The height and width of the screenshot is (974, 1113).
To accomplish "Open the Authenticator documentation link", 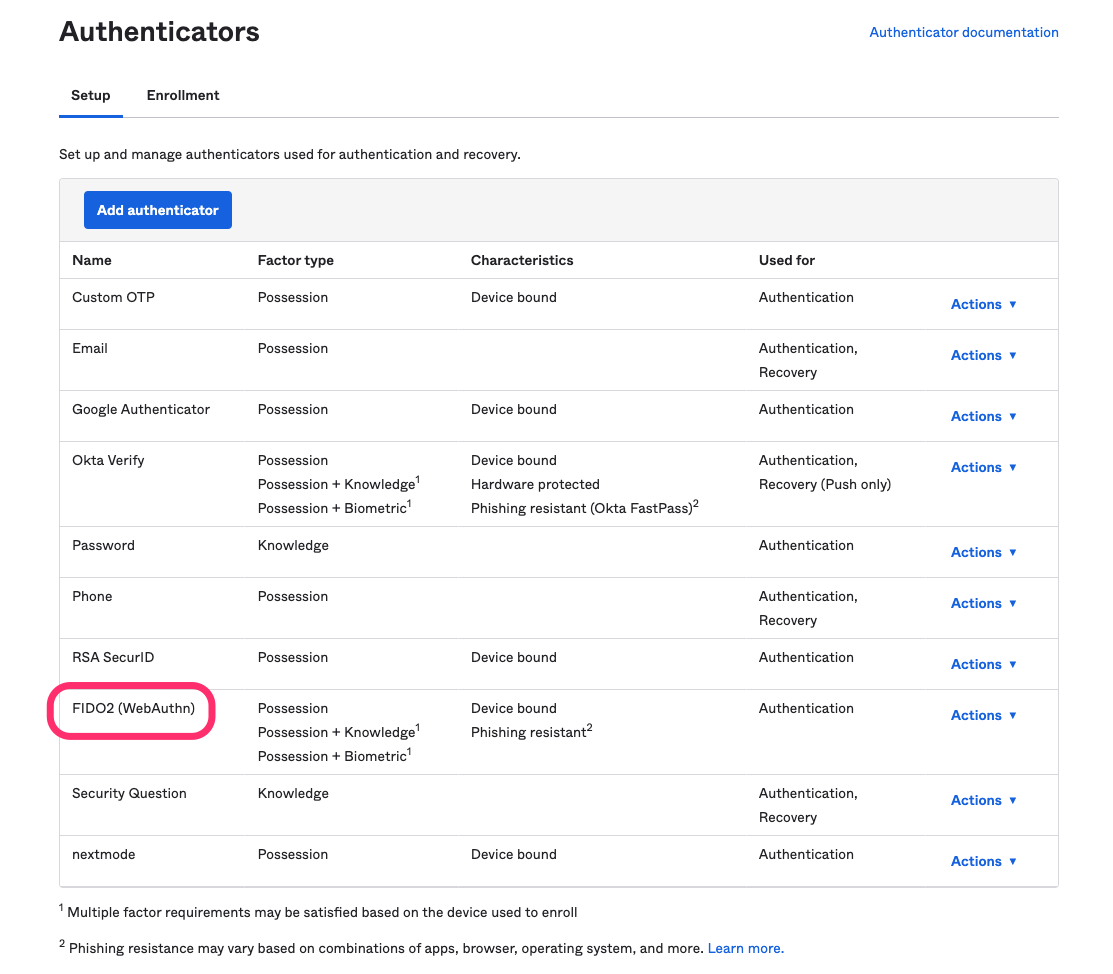I will 963,32.
